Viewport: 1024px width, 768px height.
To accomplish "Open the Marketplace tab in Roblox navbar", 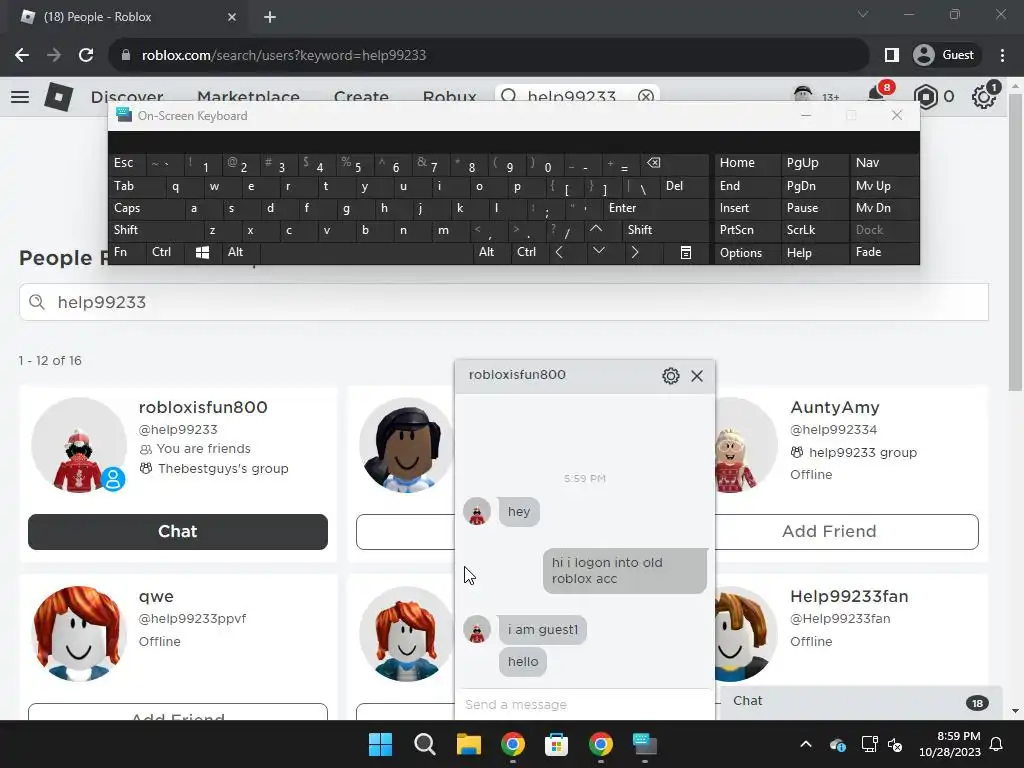I will (248, 97).
